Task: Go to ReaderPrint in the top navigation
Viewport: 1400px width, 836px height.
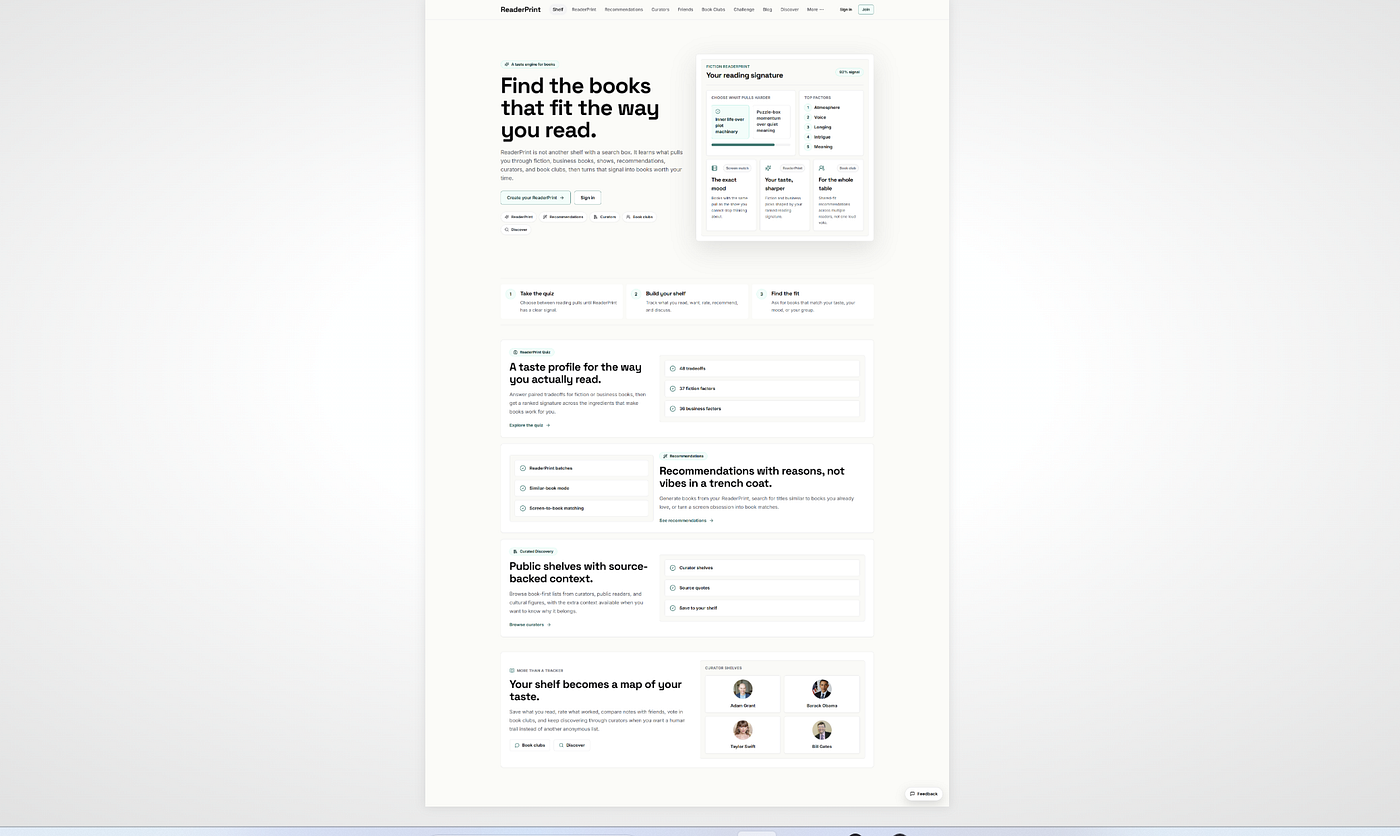Action: point(584,9)
